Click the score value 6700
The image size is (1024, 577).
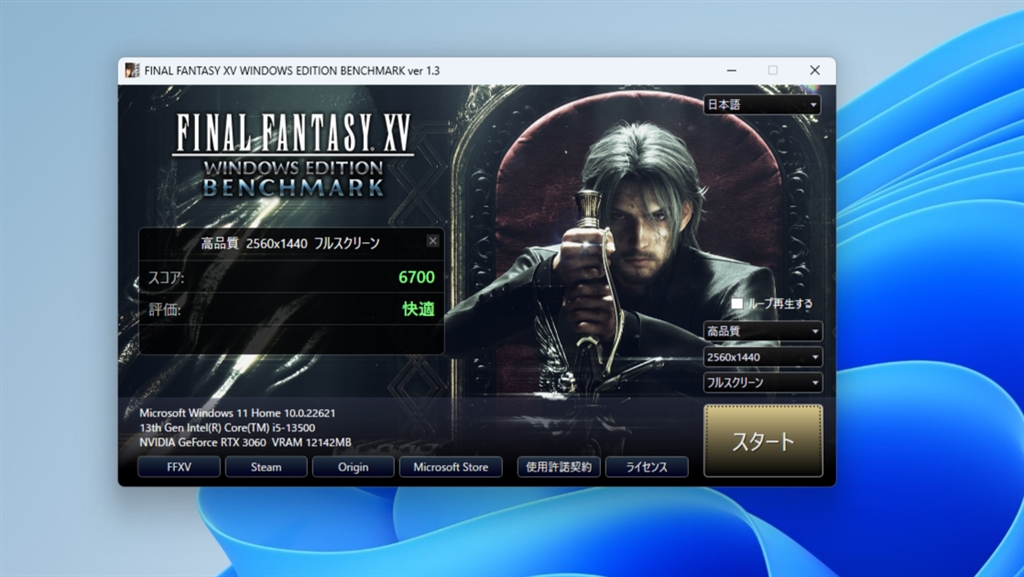(x=417, y=277)
